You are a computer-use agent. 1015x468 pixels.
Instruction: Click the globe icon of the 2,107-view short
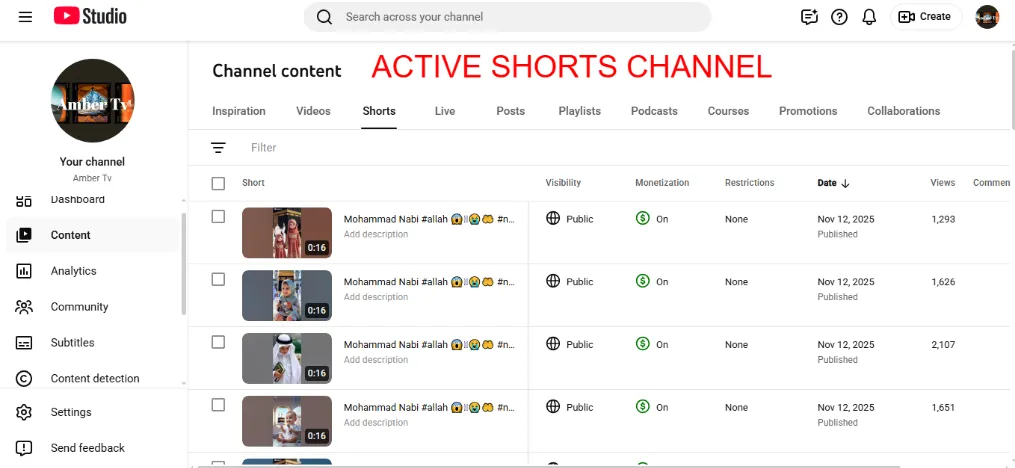point(553,344)
